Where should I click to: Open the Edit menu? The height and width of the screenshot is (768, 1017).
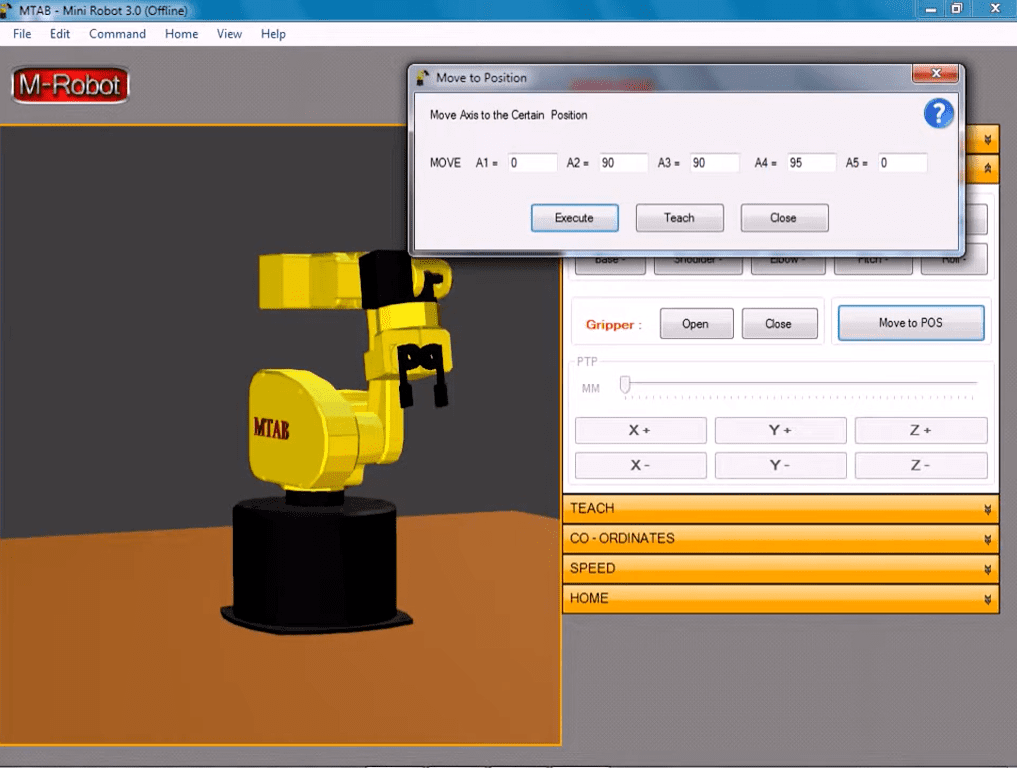60,34
